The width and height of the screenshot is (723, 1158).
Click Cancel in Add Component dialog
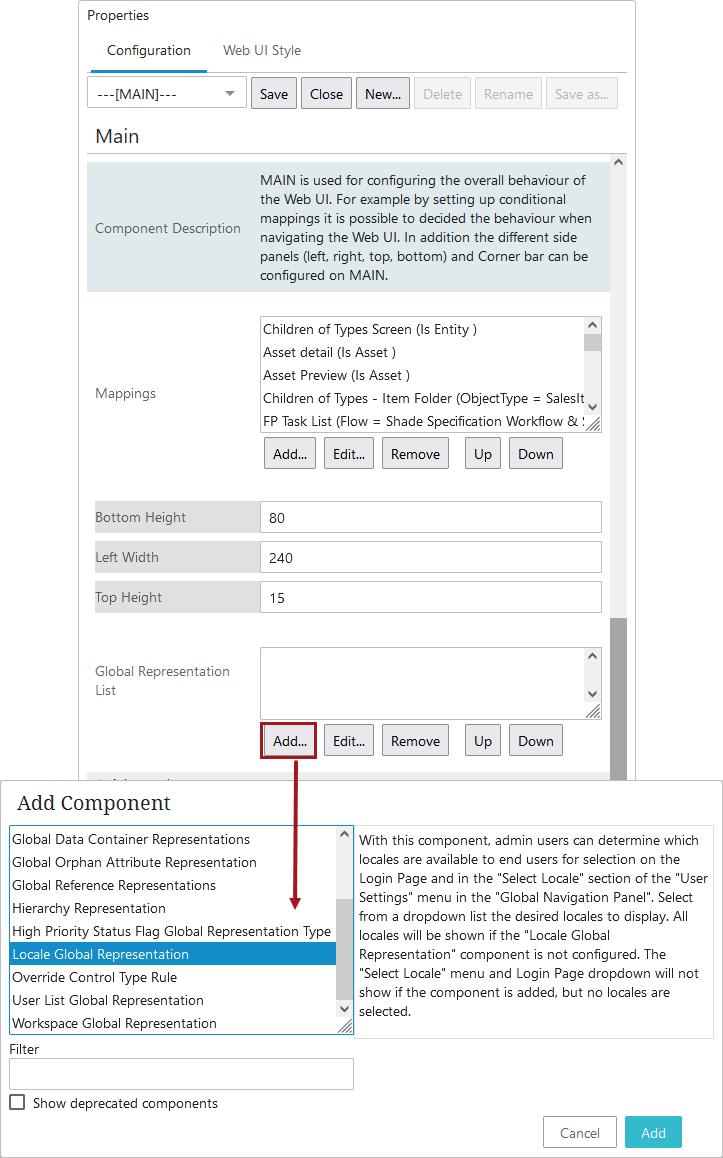pos(580,1132)
